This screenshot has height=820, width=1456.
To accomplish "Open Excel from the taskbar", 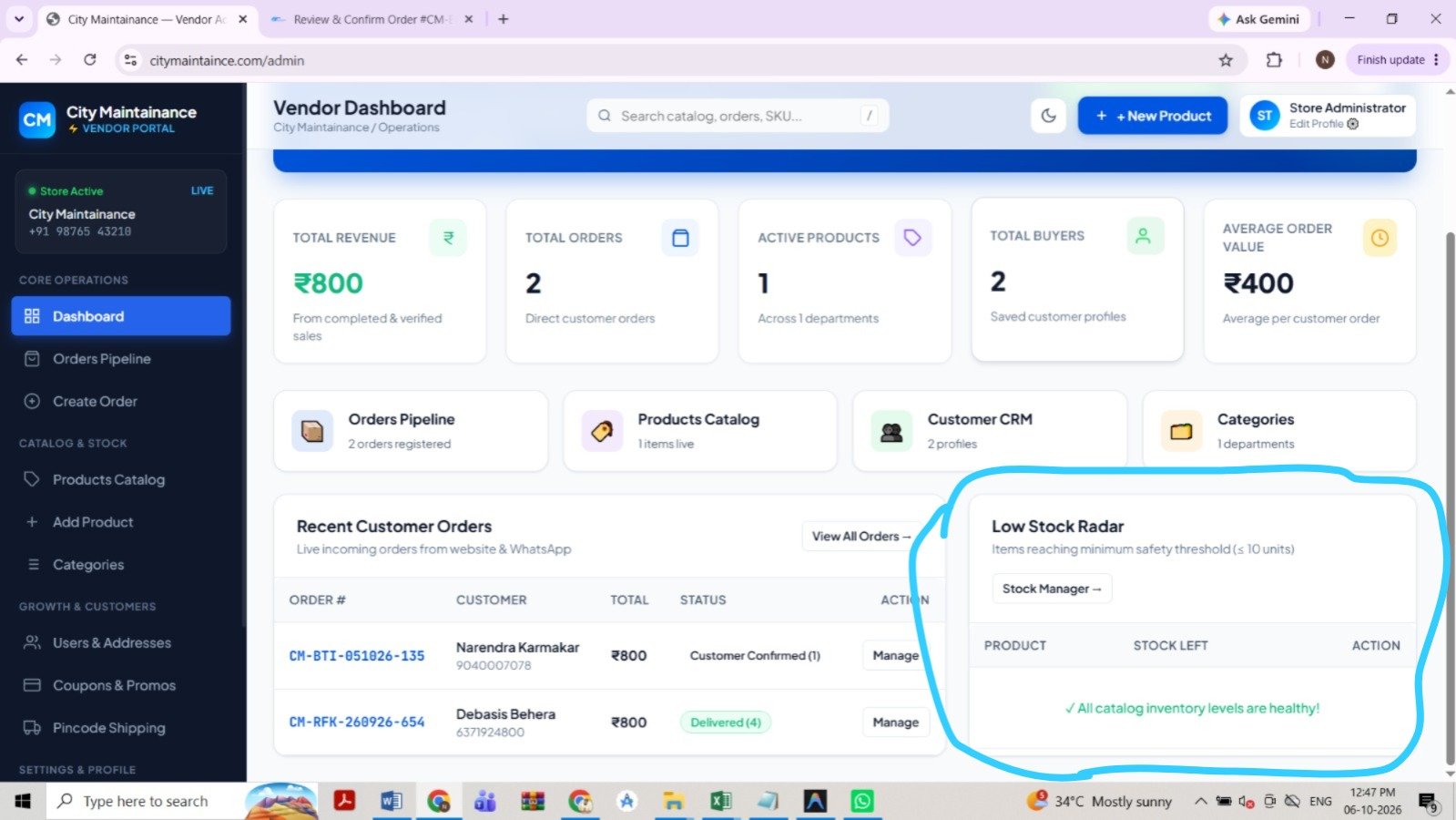I will coord(720,801).
